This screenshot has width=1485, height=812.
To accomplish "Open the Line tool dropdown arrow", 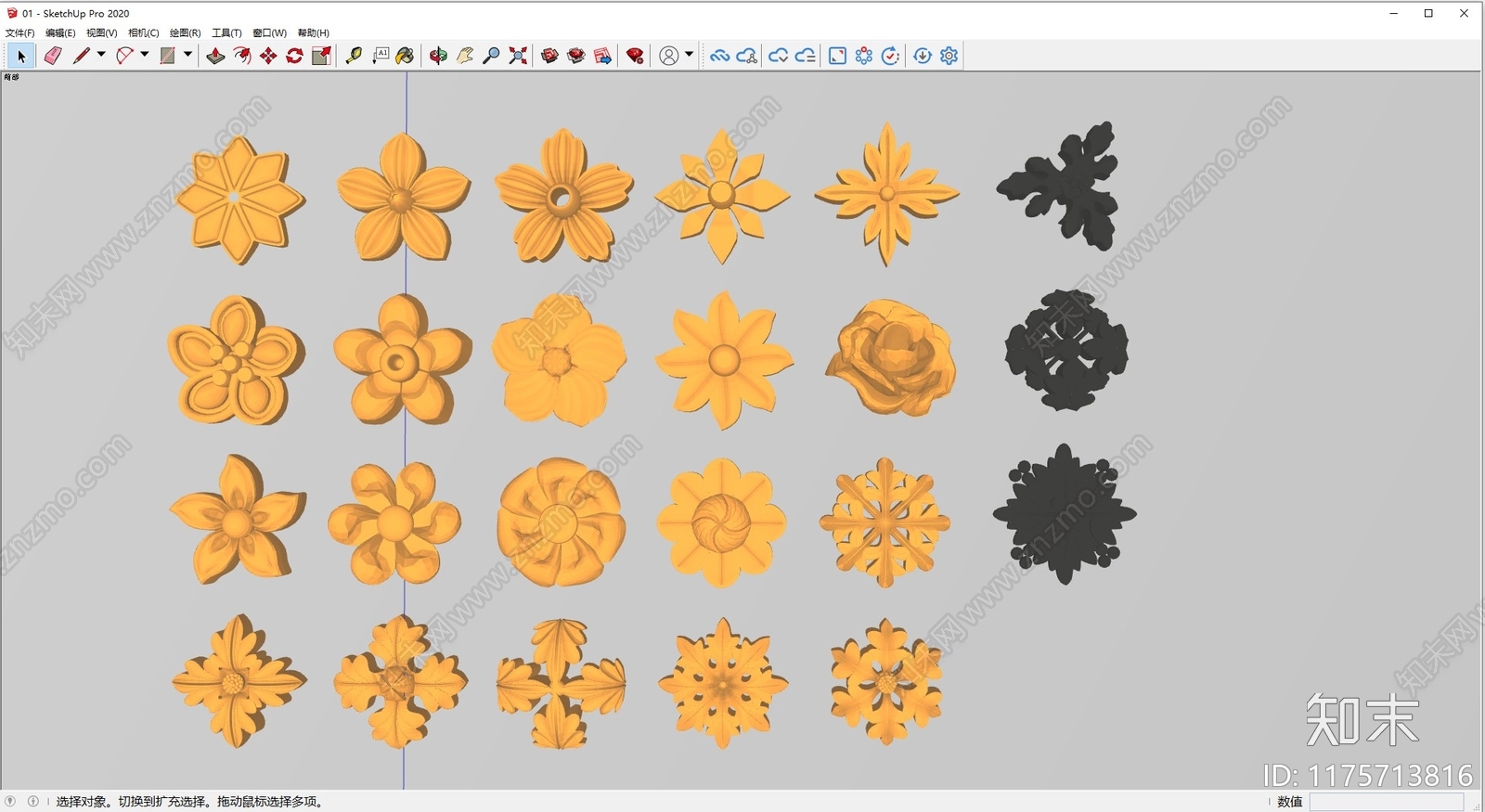I will (x=101, y=55).
